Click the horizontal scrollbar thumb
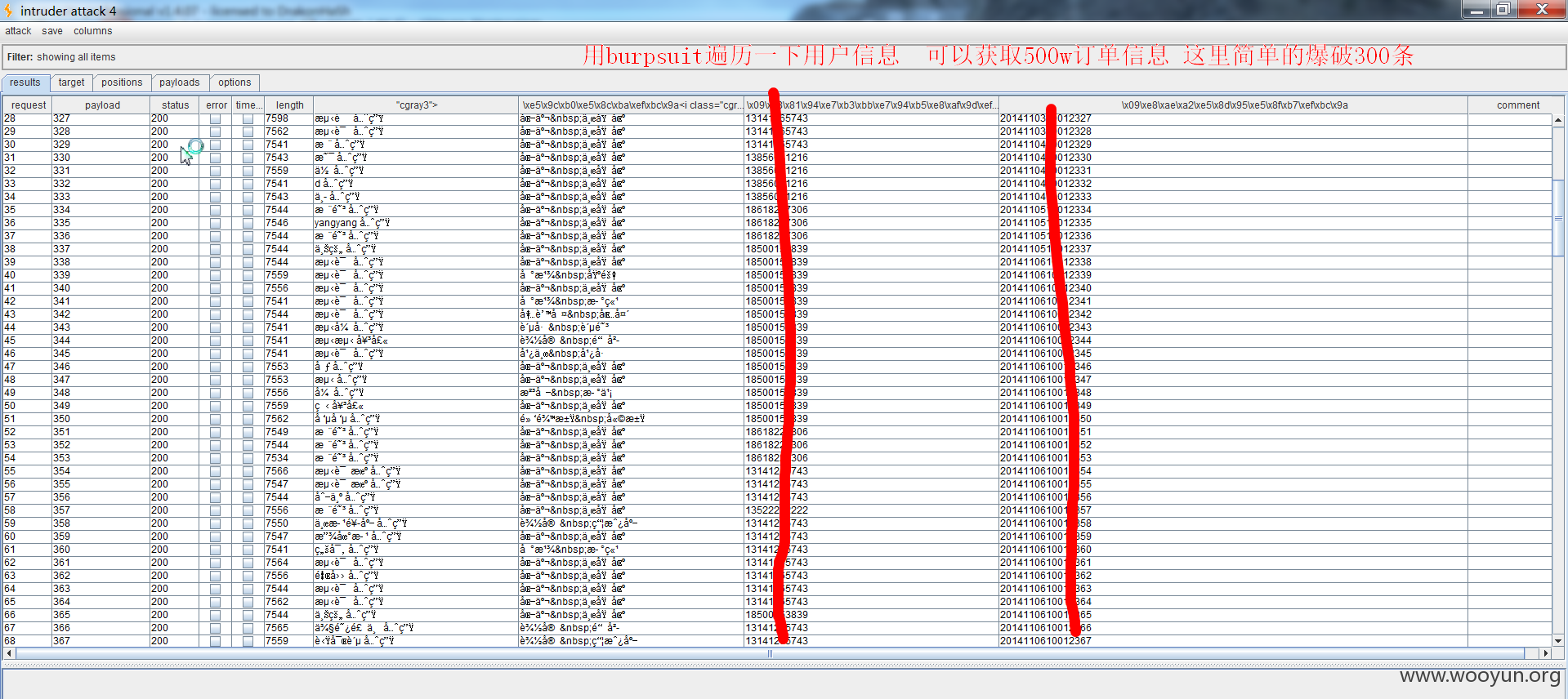The width and height of the screenshot is (1568, 699). (x=770, y=653)
